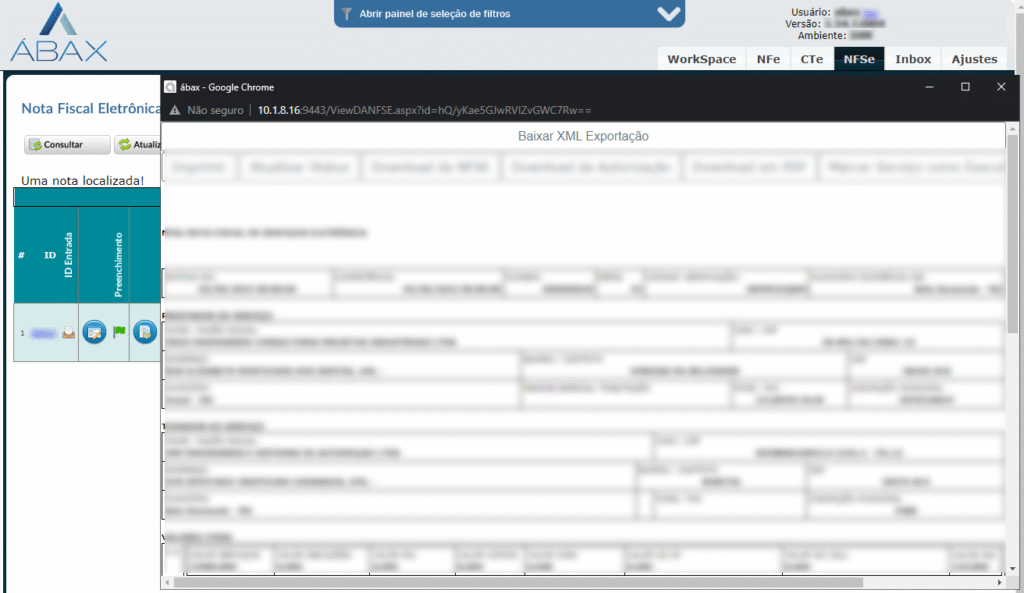The image size is (1024, 593).
Task: Open the NFe tab
Action: [x=768, y=59]
